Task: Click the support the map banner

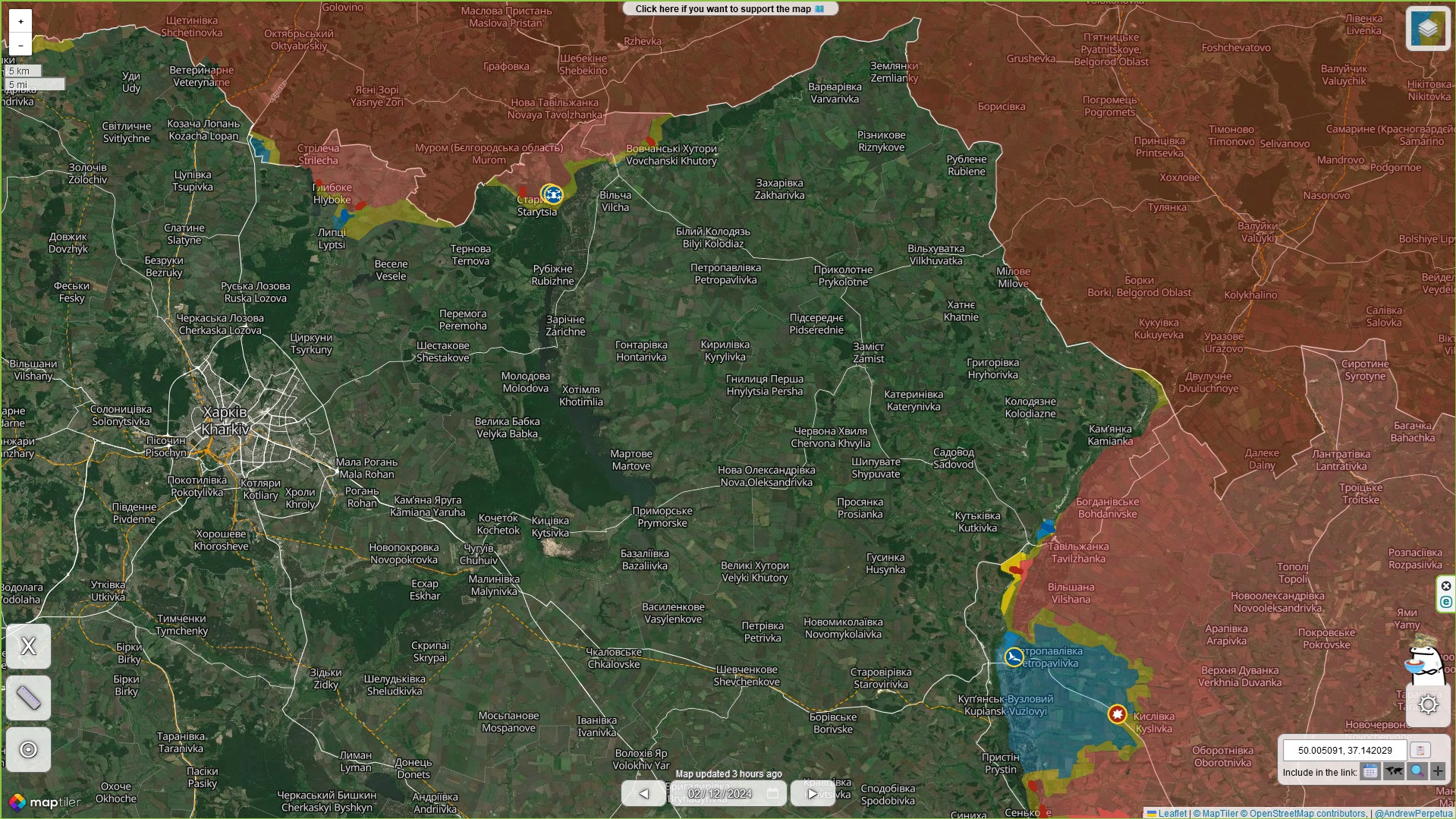Action: (x=729, y=9)
